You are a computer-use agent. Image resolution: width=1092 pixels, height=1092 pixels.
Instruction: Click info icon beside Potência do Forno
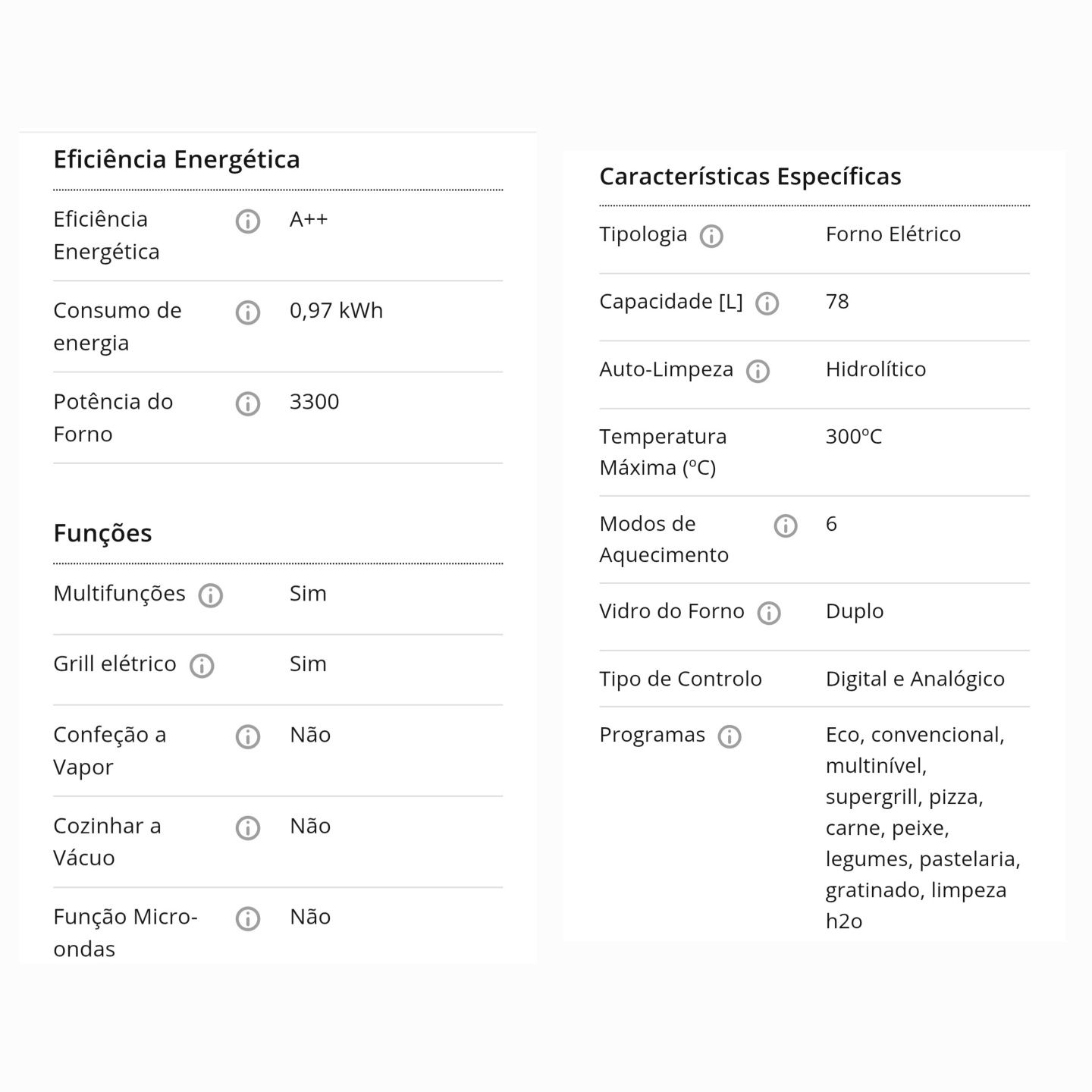248,403
